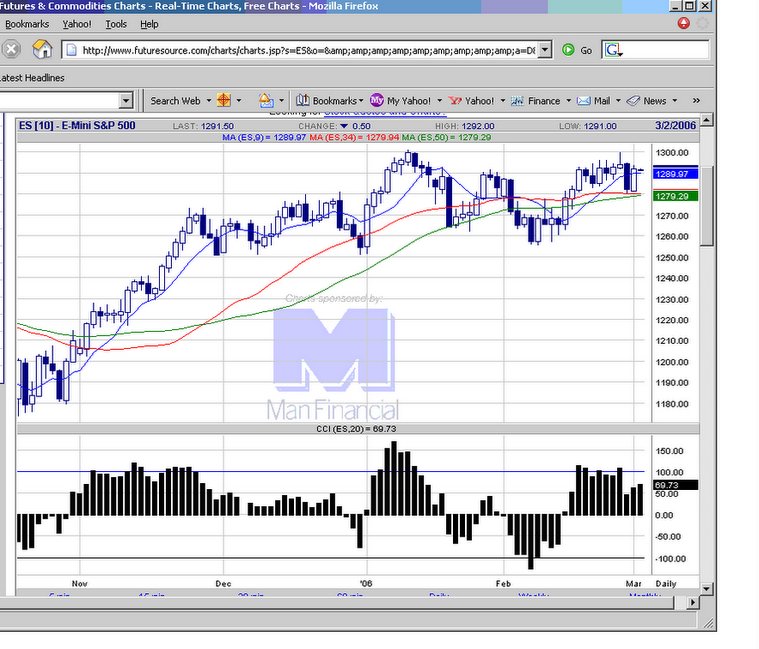This screenshot has height=649, width=759.
Task: Click the black 69.73 CCI value marker
Action: (x=675, y=485)
